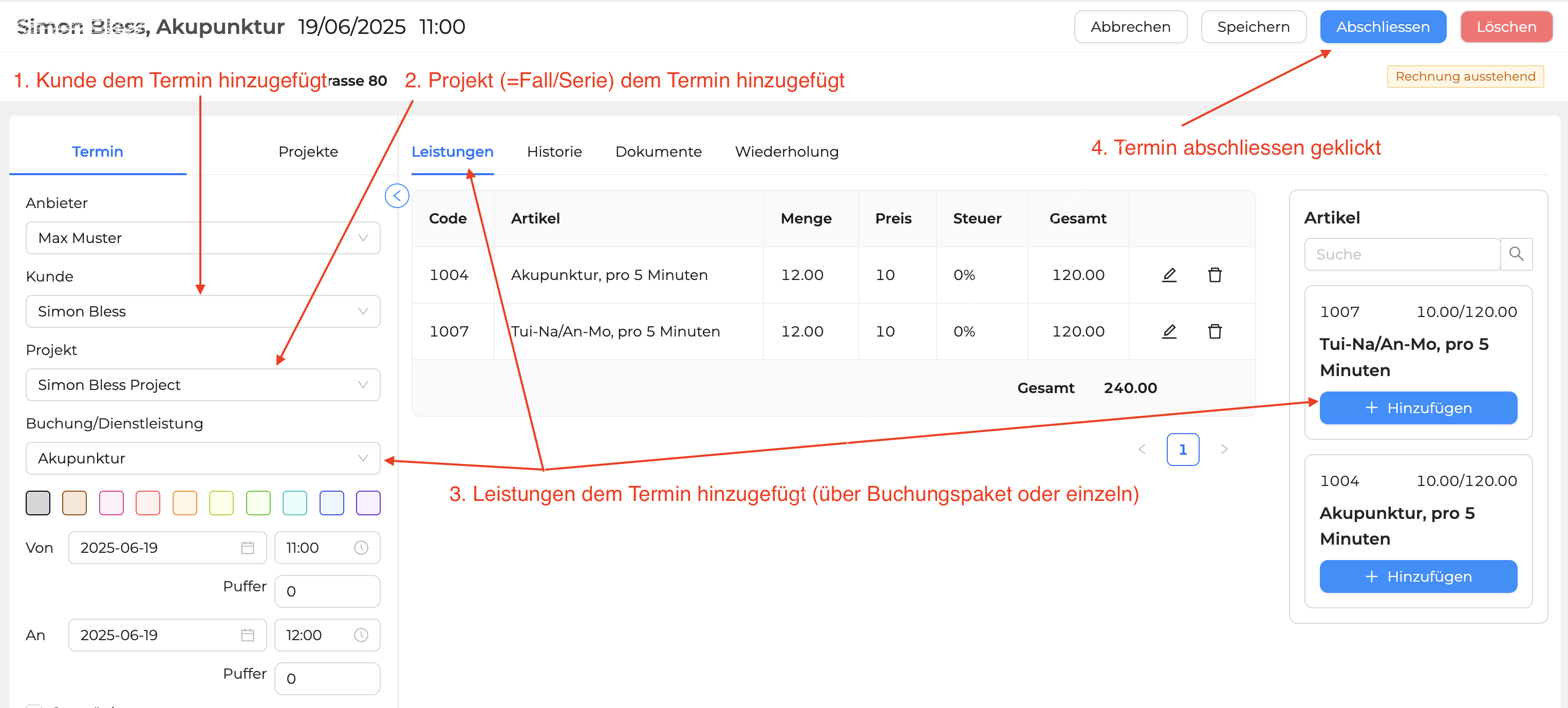Go to previous page of services
The height and width of the screenshot is (708, 1568).
pyautogui.click(x=1142, y=449)
